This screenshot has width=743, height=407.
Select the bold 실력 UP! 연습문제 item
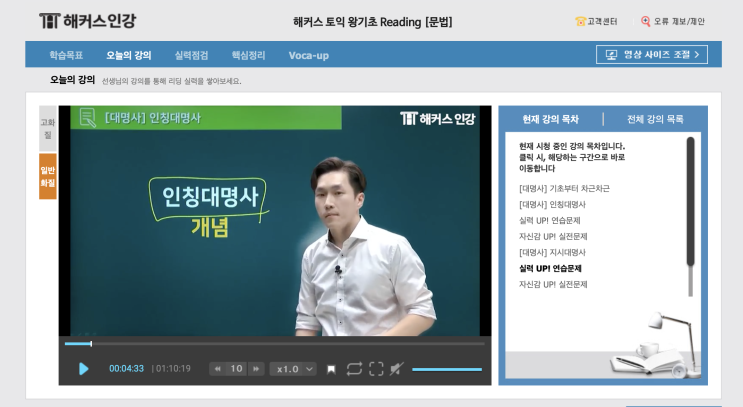(550, 269)
